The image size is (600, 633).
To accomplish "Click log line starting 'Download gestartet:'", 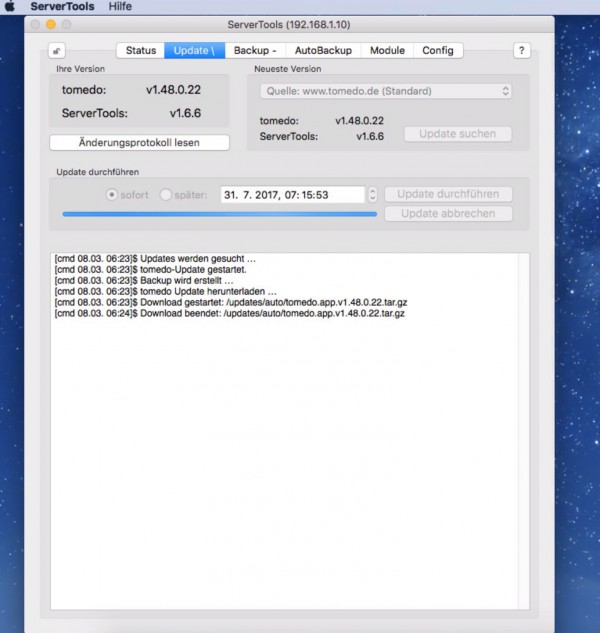I will (x=231, y=302).
